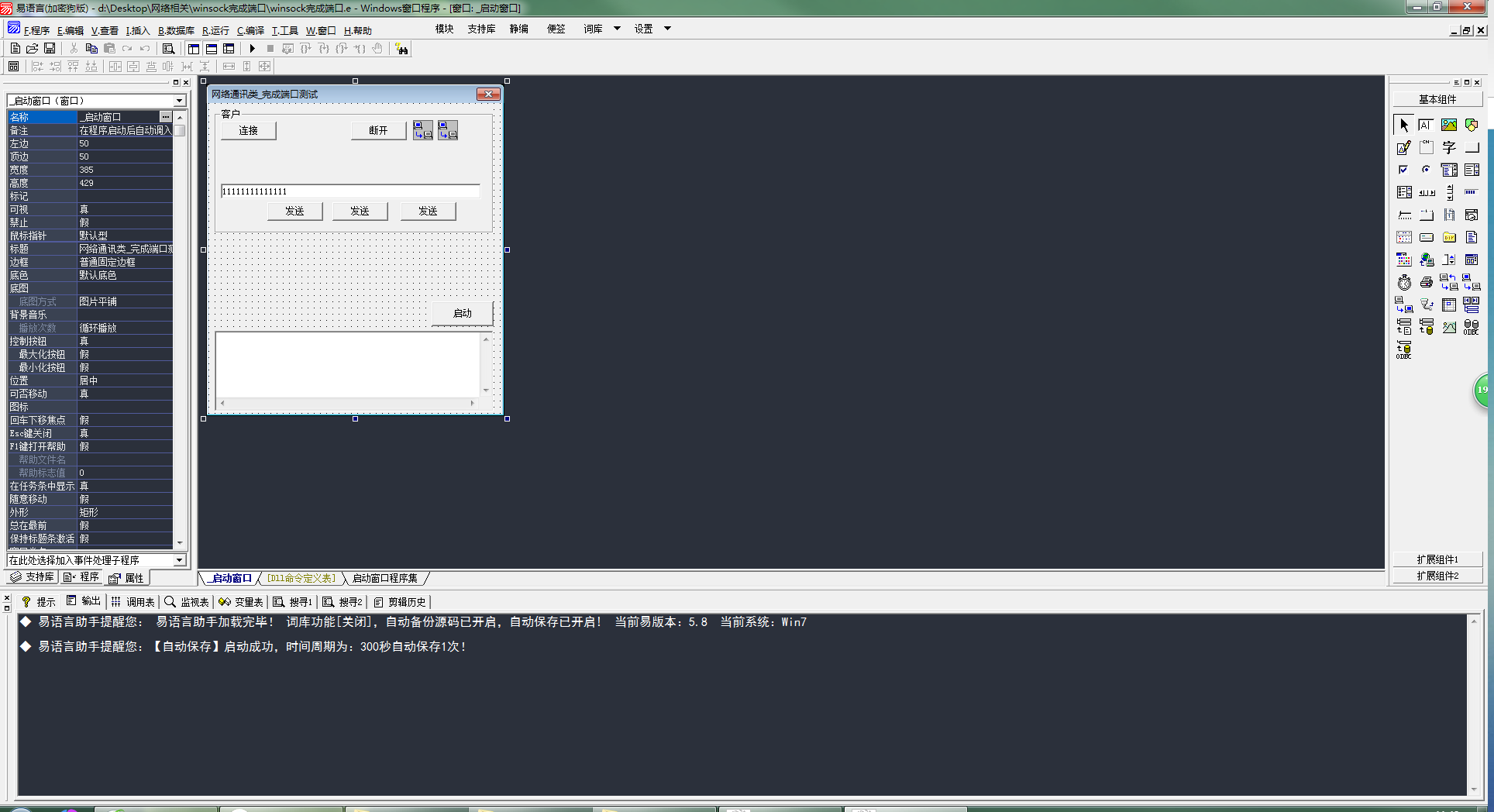This screenshot has height=812, width=1494.
Task: Select the Label (字) component tool
Action: (1448, 147)
